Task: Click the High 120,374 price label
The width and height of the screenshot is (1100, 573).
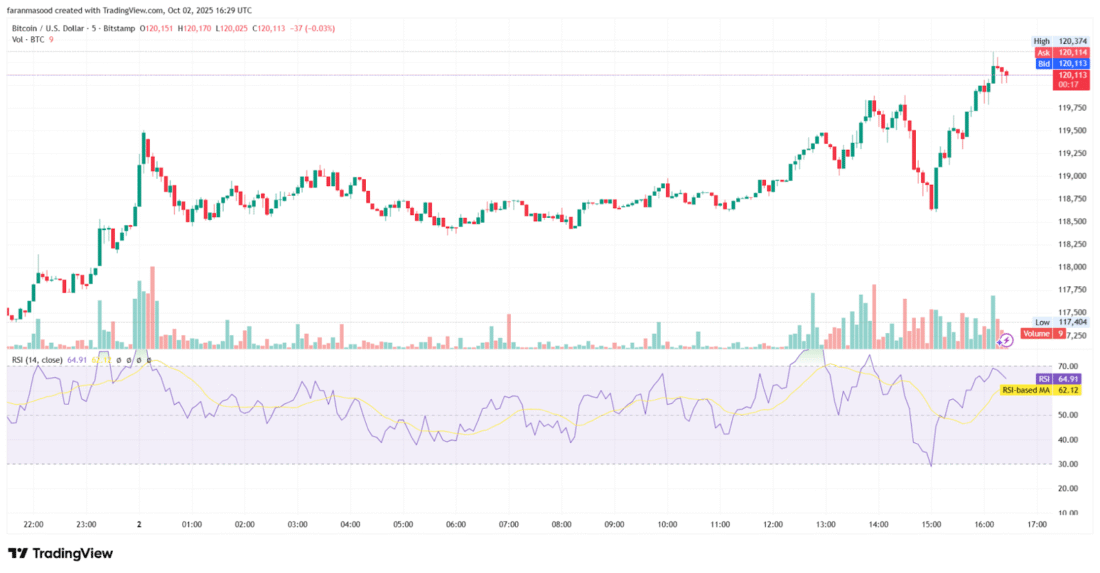Action: click(1060, 41)
